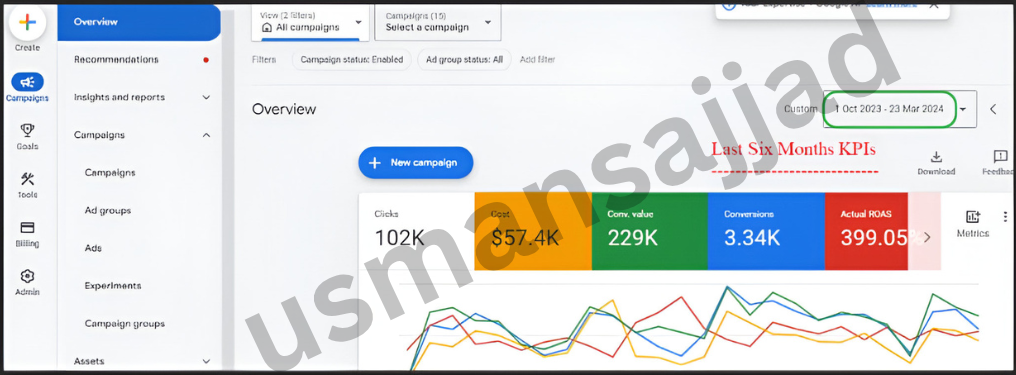
Task: Click the New campaign button
Action: (415, 163)
